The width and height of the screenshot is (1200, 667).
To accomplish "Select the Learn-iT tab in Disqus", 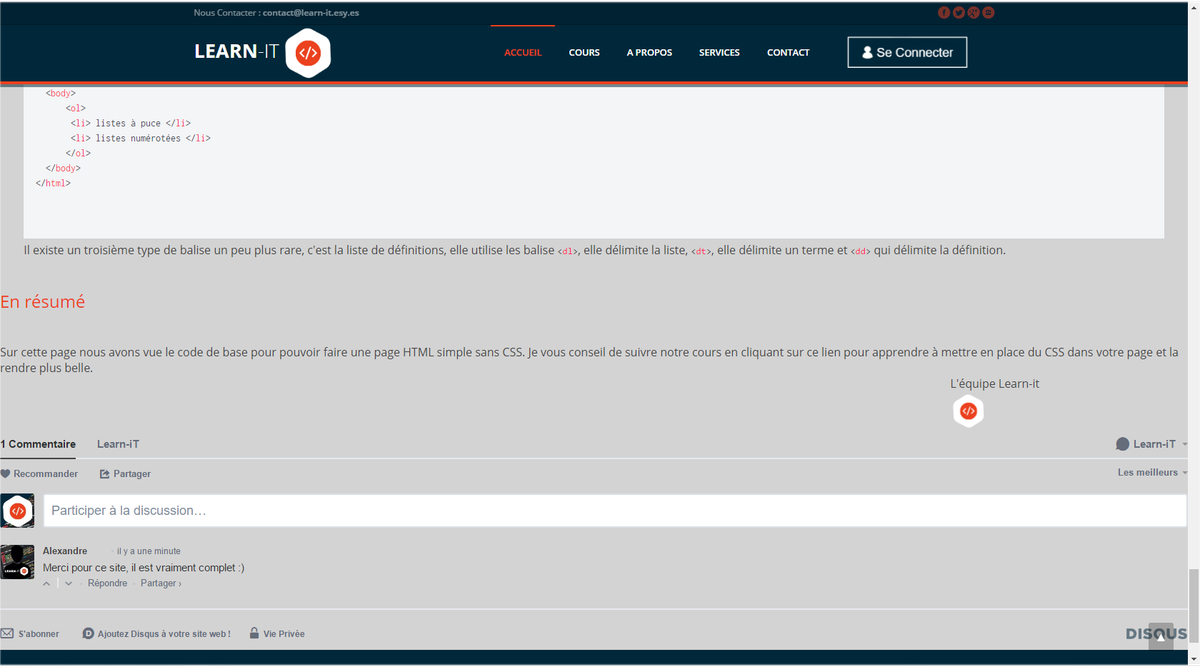I will click(x=118, y=444).
